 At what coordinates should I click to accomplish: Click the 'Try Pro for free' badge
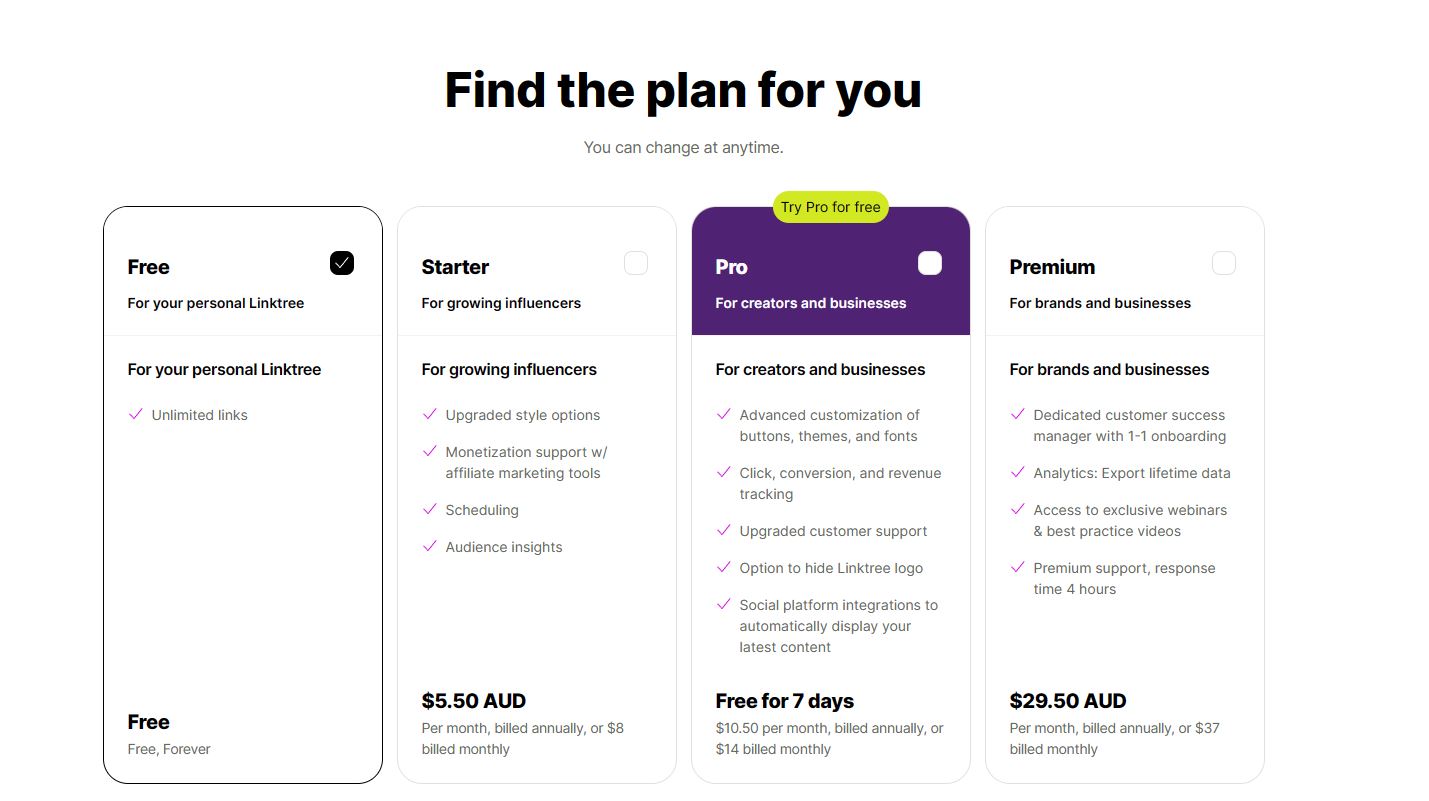[830, 207]
